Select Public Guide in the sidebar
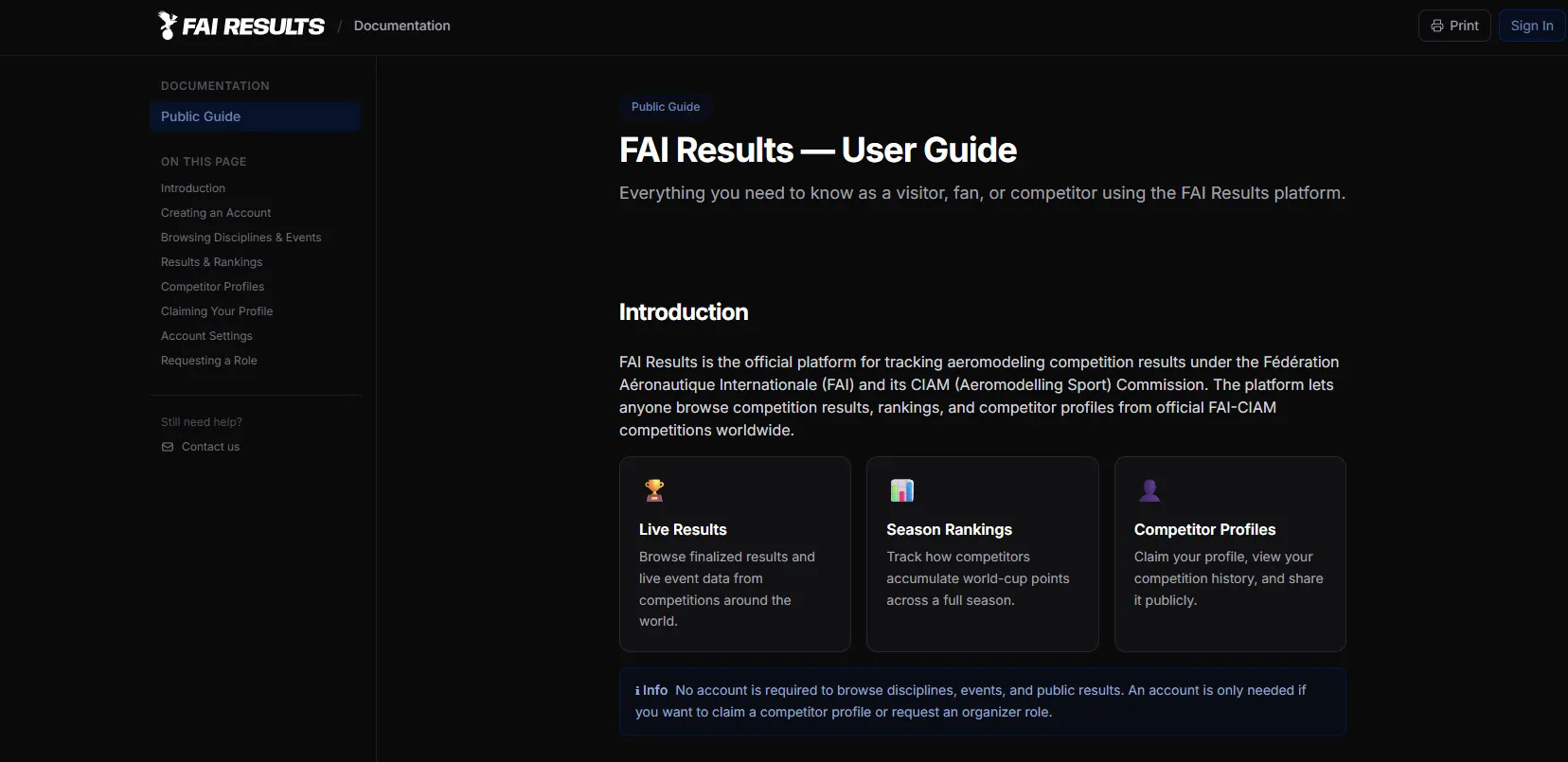The height and width of the screenshot is (762, 1568). tap(255, 116)
